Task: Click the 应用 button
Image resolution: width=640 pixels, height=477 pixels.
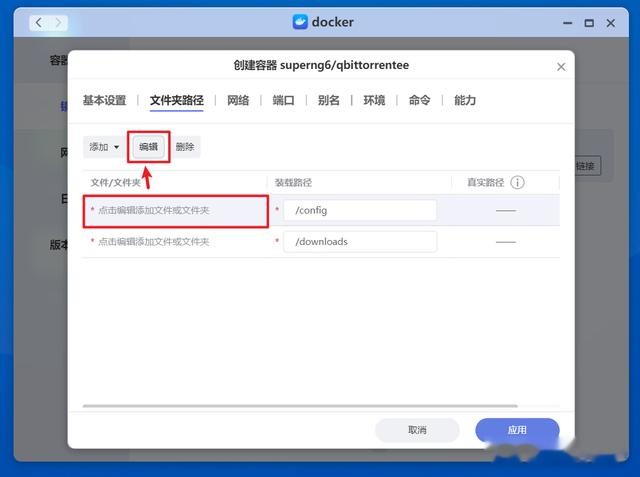Action: point(517,430)
